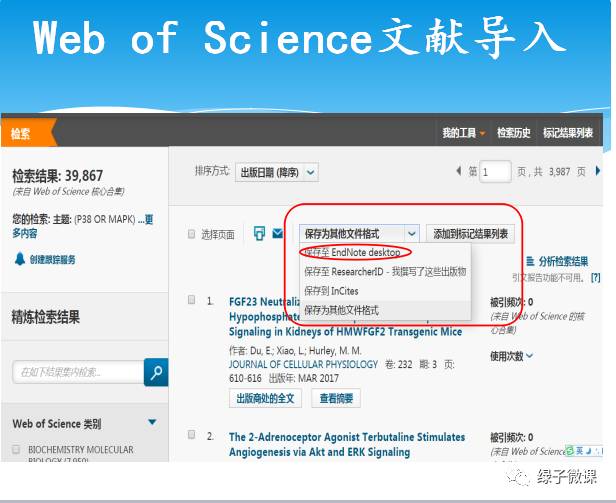Open 标记结果列表 in top bar
The width and height of the screenshot is (616, 503).
(568, 133)
